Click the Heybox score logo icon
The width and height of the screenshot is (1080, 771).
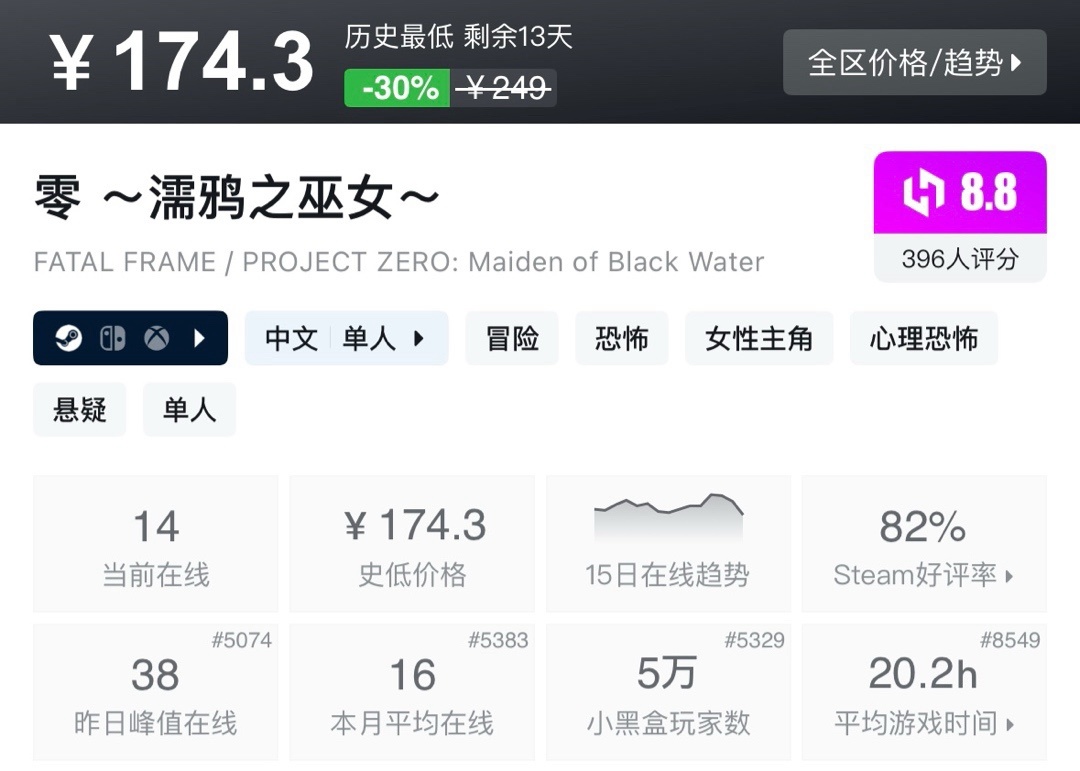pyautogui.click(x=924, y=193)
